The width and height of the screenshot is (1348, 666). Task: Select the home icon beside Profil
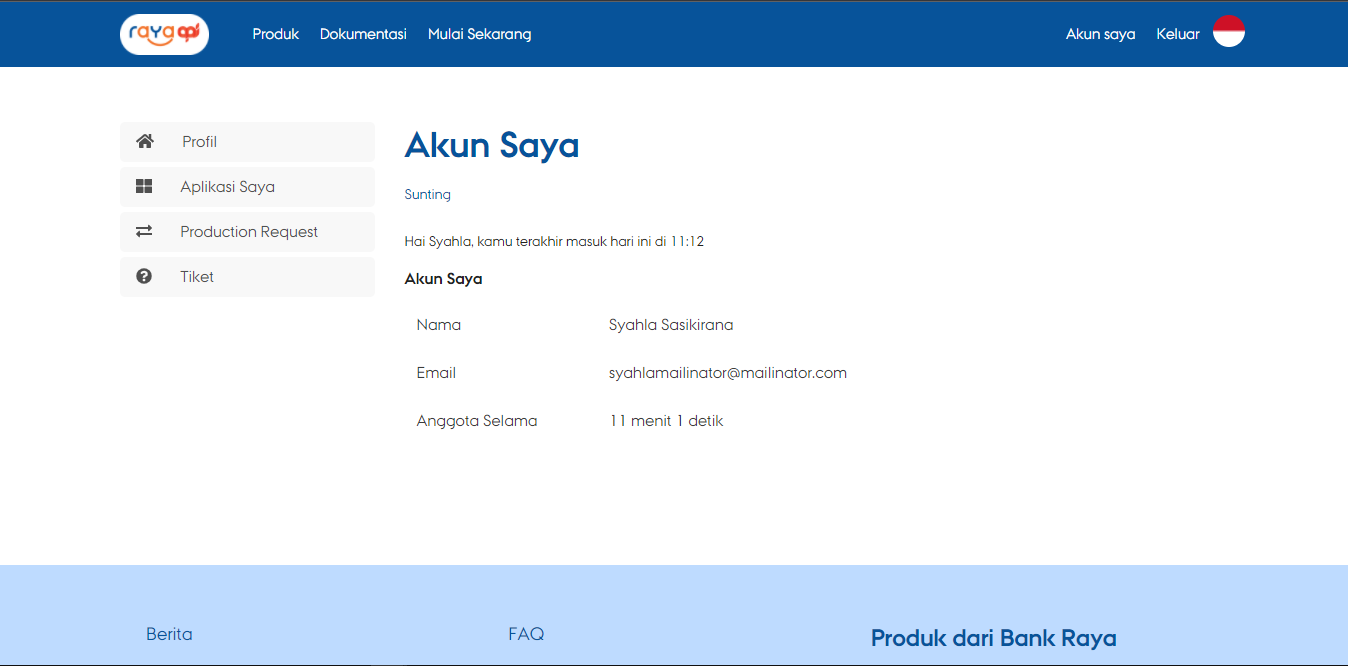point(144,141)
